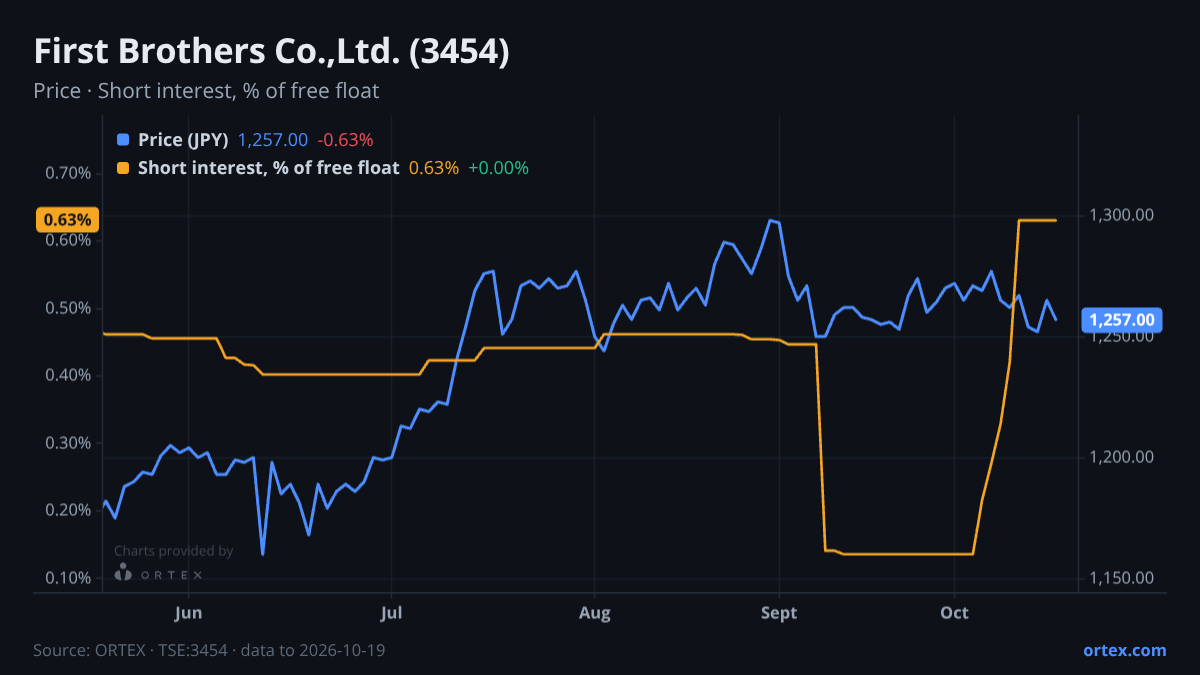1200x675 pixels.
Task: Click the source line 'ORTEX · TSE:3454 · data to 2026-10-19'
Action: [x=209, y=650]
